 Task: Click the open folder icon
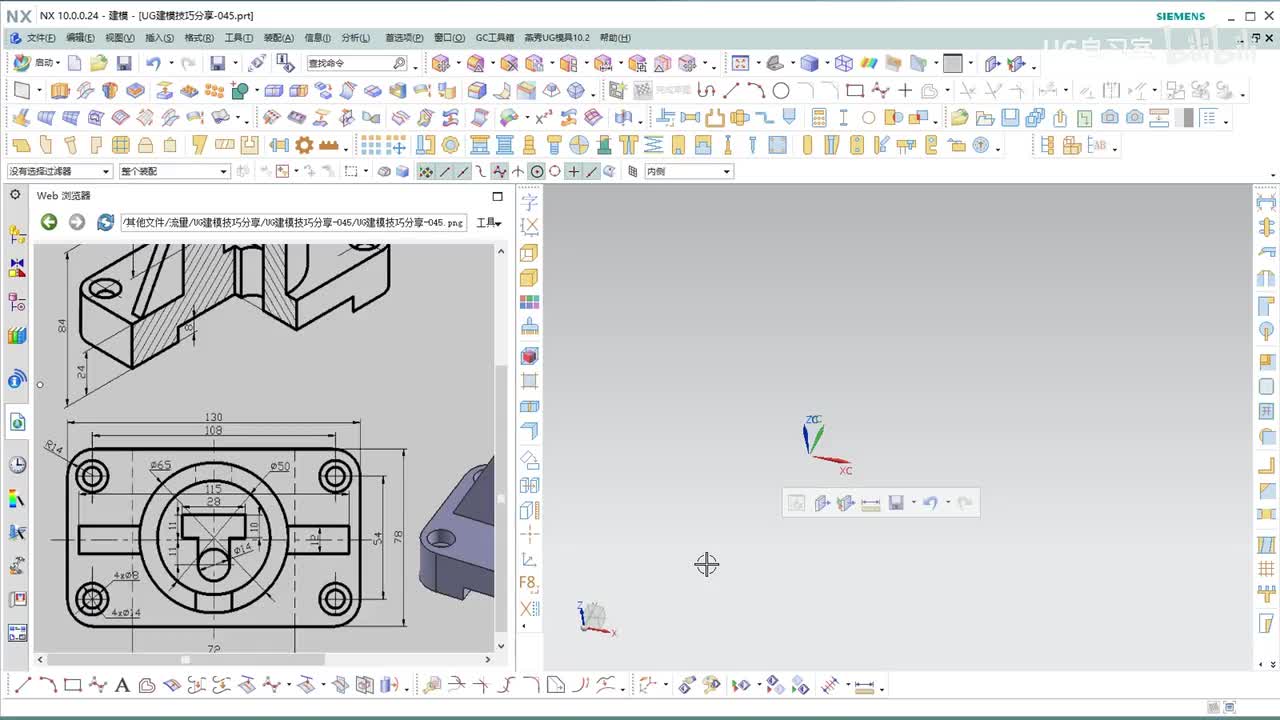point(98,63)
